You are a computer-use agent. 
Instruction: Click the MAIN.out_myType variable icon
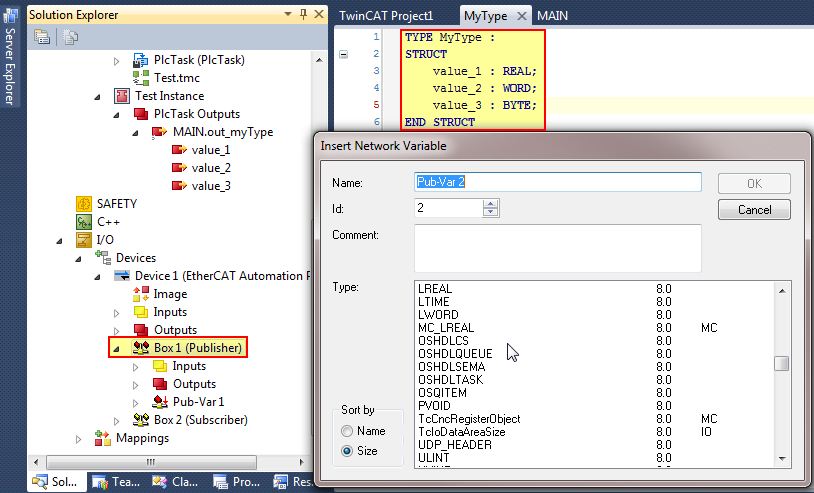pos(159,132)
